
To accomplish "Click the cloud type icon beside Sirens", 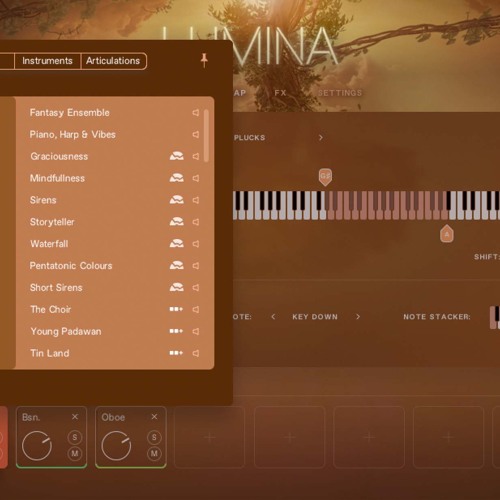I will [x=176, y=200].
